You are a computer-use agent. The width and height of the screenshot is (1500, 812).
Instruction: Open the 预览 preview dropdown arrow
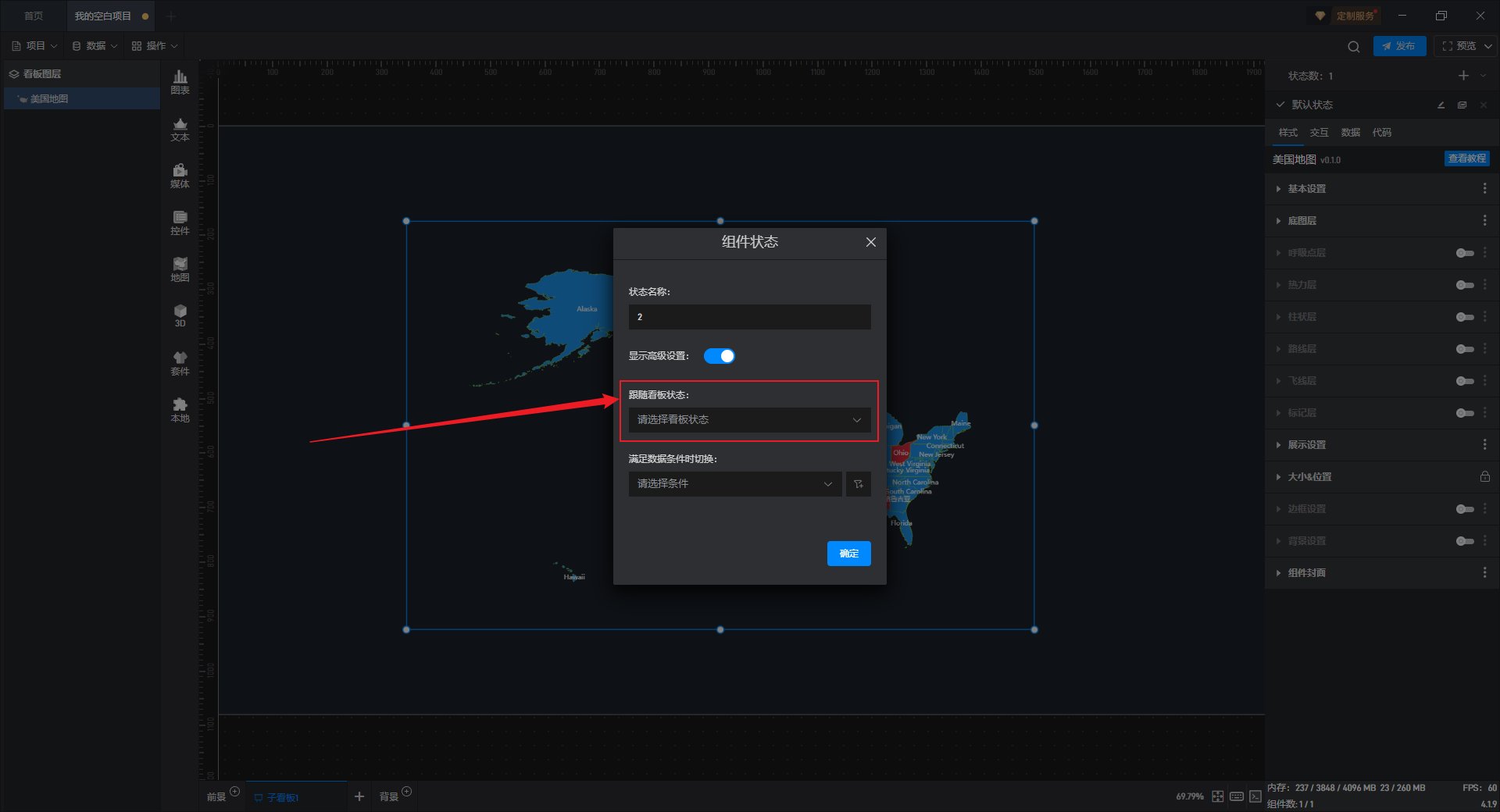1488,46
